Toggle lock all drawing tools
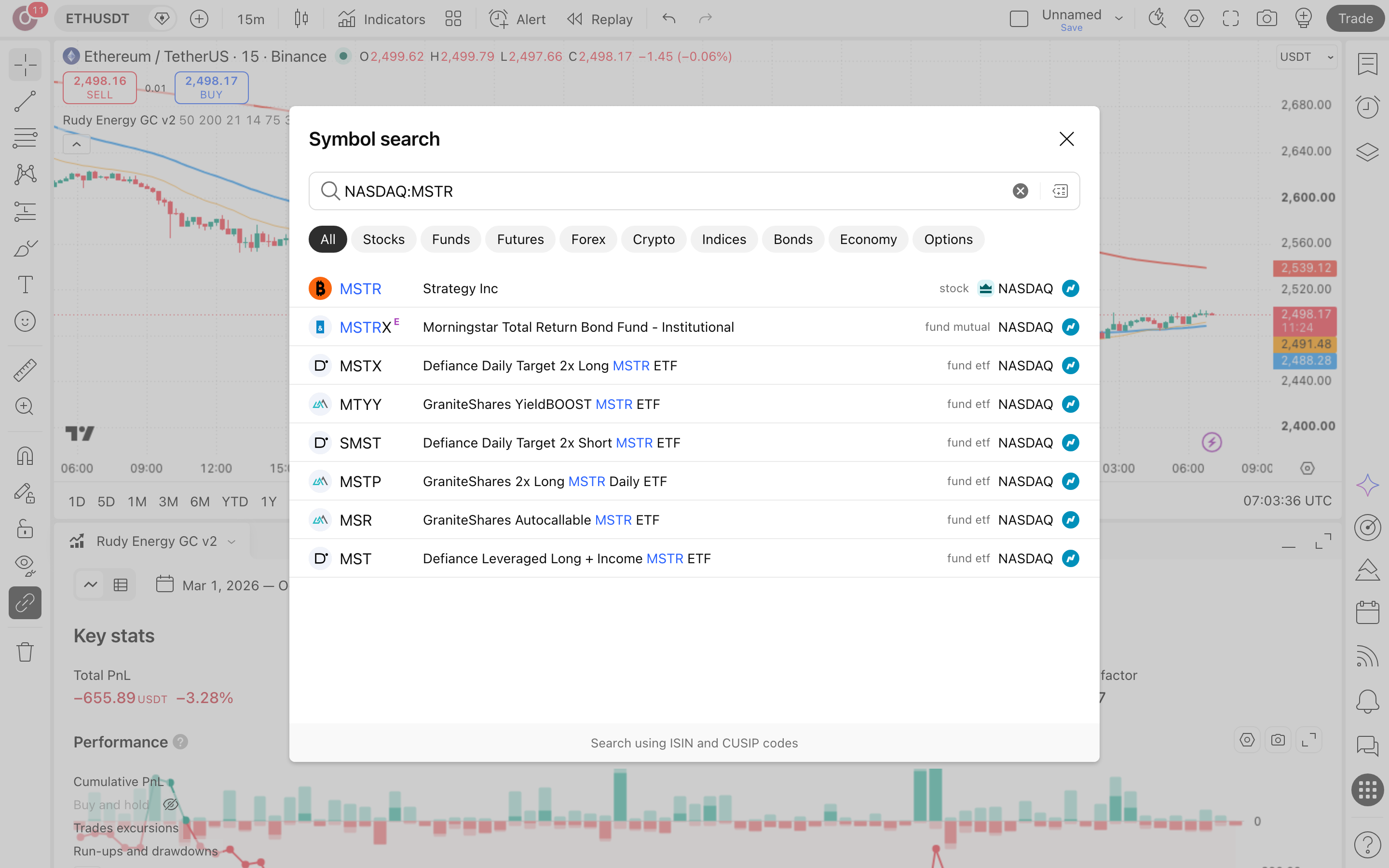Screen dimensions: 1389x868 coord(25,529)
